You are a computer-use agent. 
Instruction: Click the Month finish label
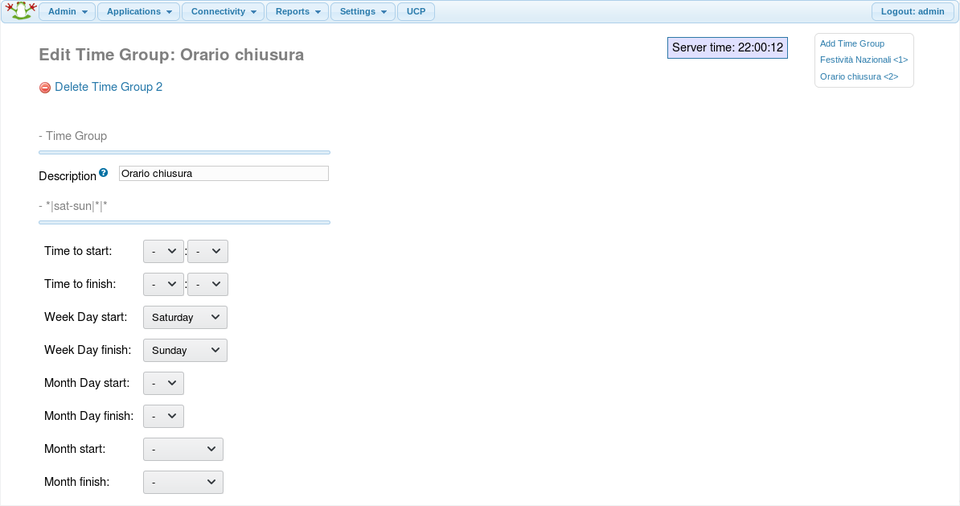(x=77, y=481)
